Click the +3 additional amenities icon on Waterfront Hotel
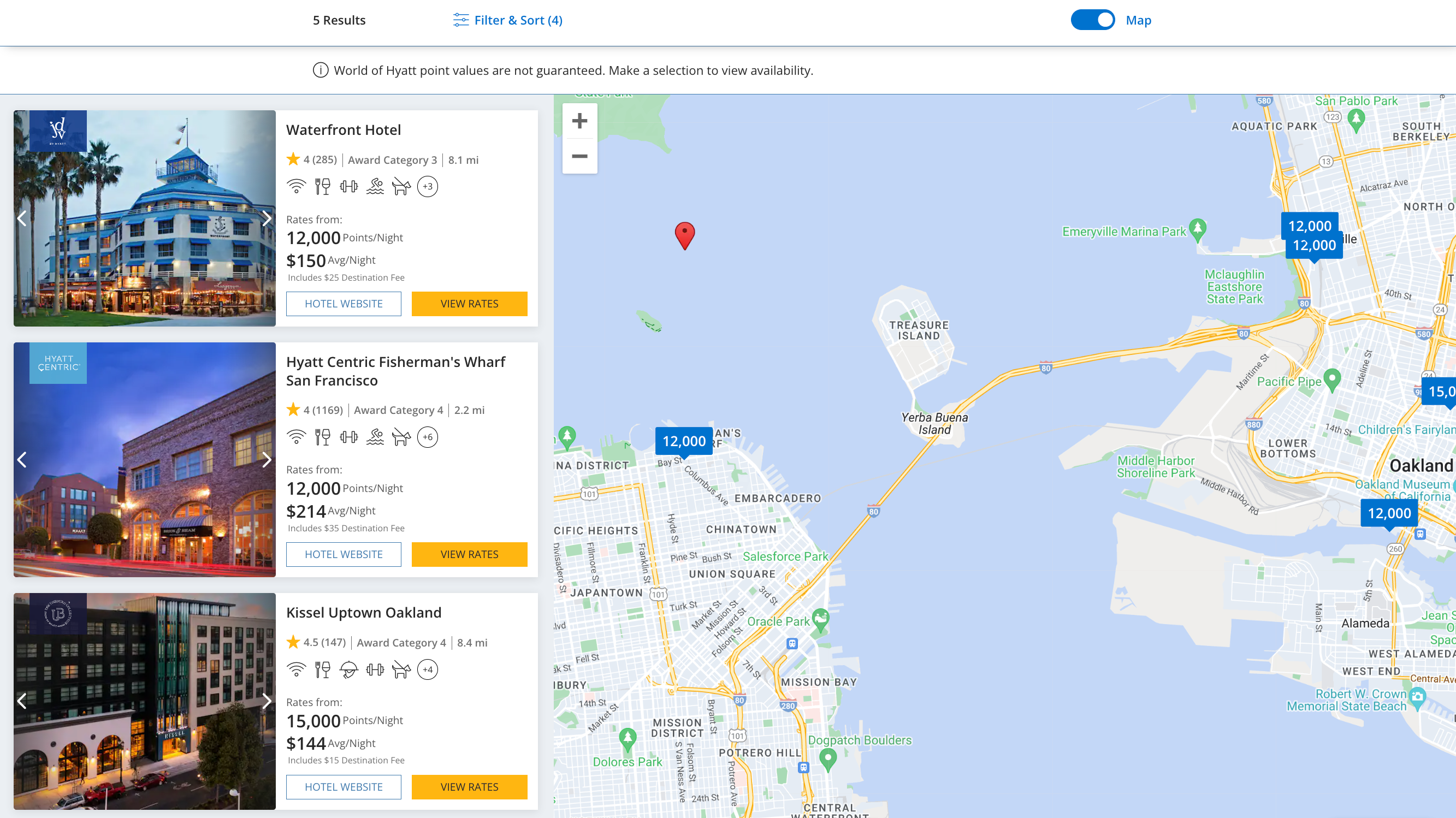The width and height of the screenshot is (1456, 818). [x=428, y=186]
